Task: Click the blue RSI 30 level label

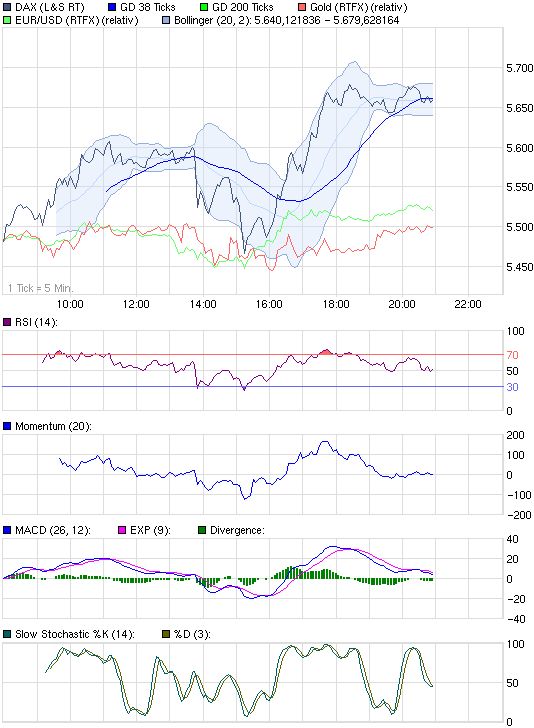Action: click(x=512, y=387)
